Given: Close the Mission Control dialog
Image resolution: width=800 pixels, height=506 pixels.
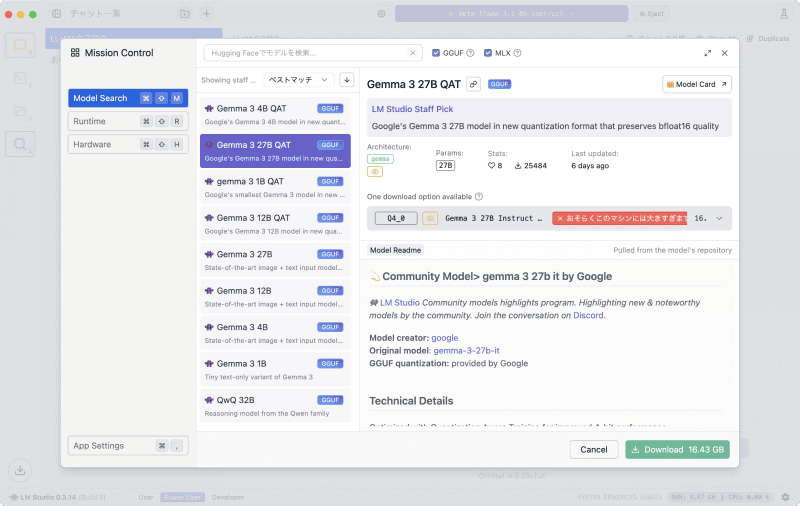Looking at the screenshot, I should (724, 53).
